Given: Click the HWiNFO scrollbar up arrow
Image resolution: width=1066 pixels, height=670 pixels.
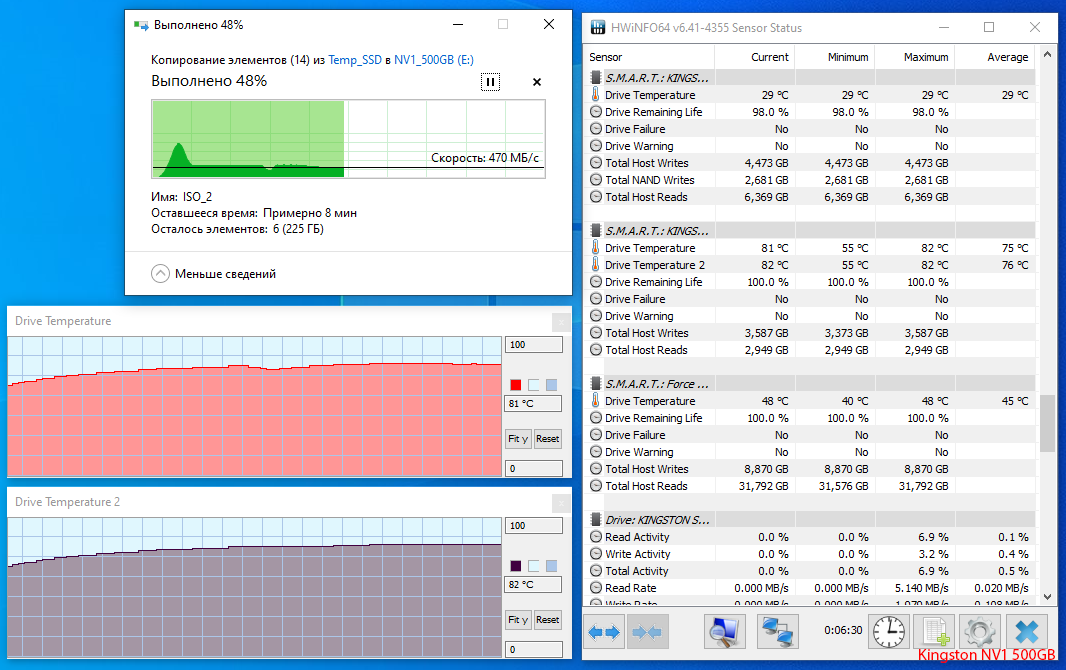Looking at the screenshot, I should click(x=1047, y=54).
